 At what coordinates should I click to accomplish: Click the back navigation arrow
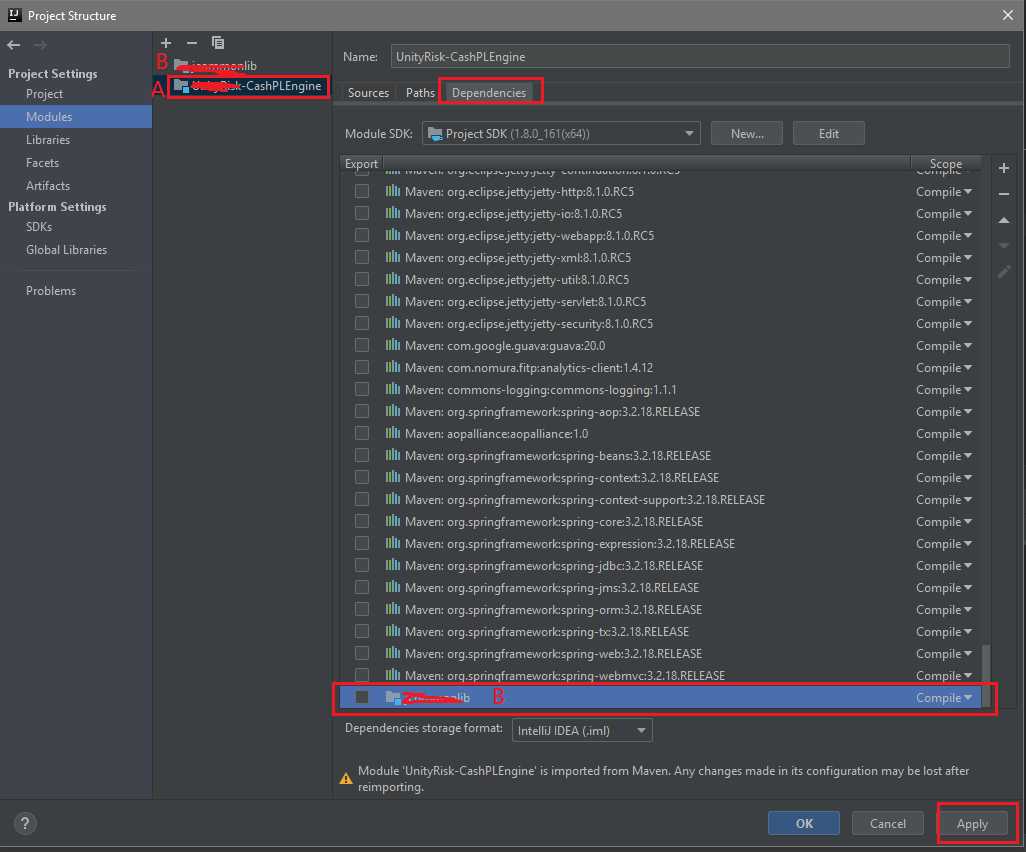tap(14, 45)
